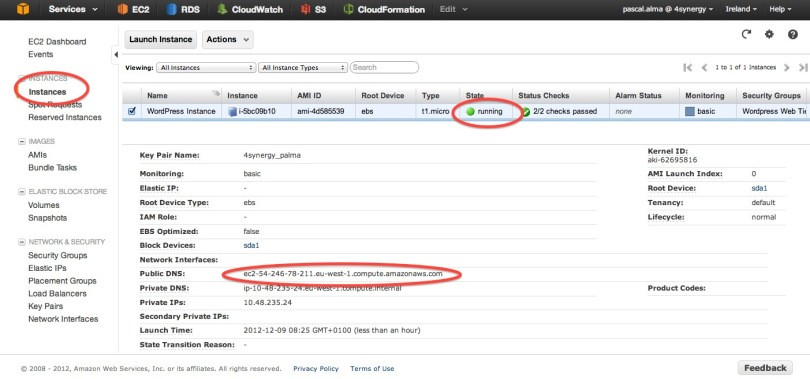Click the 10.48.235.24 private IP value
810x379 pixels.
coord(268,303)
